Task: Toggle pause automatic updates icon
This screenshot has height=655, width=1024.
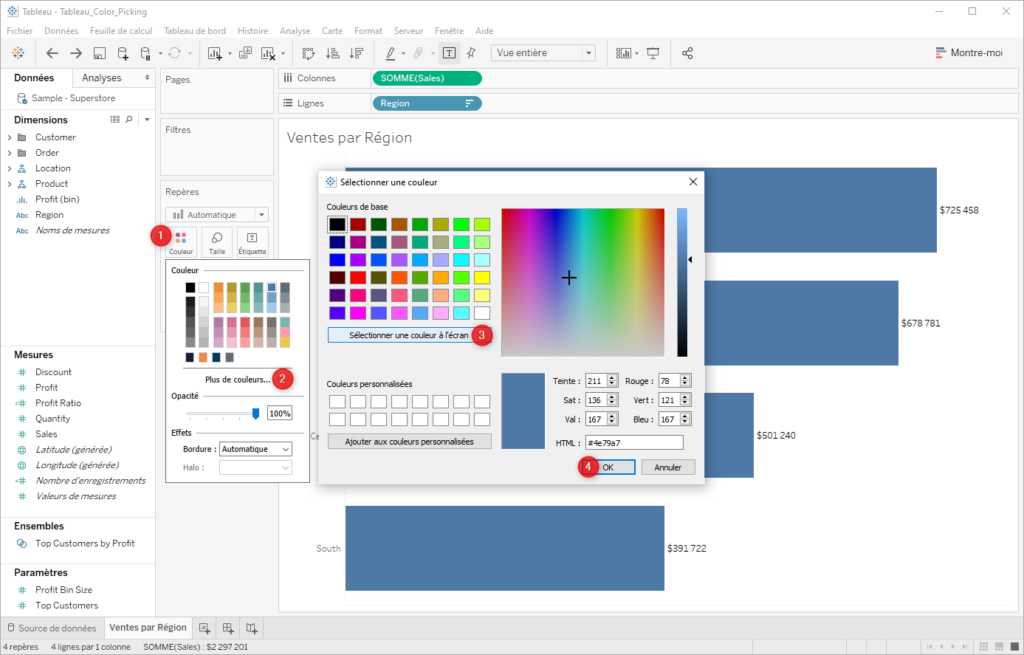Action: [146, 54]
